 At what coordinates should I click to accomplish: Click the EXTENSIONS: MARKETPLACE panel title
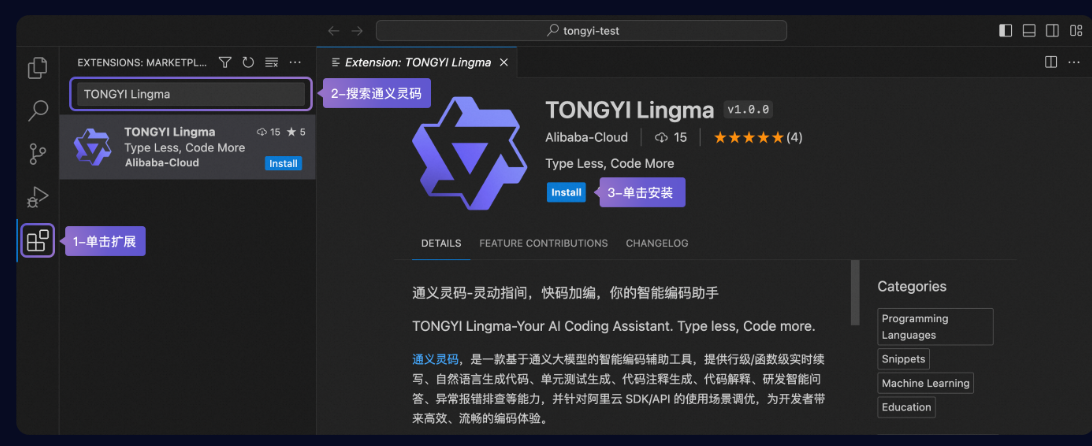142,63
